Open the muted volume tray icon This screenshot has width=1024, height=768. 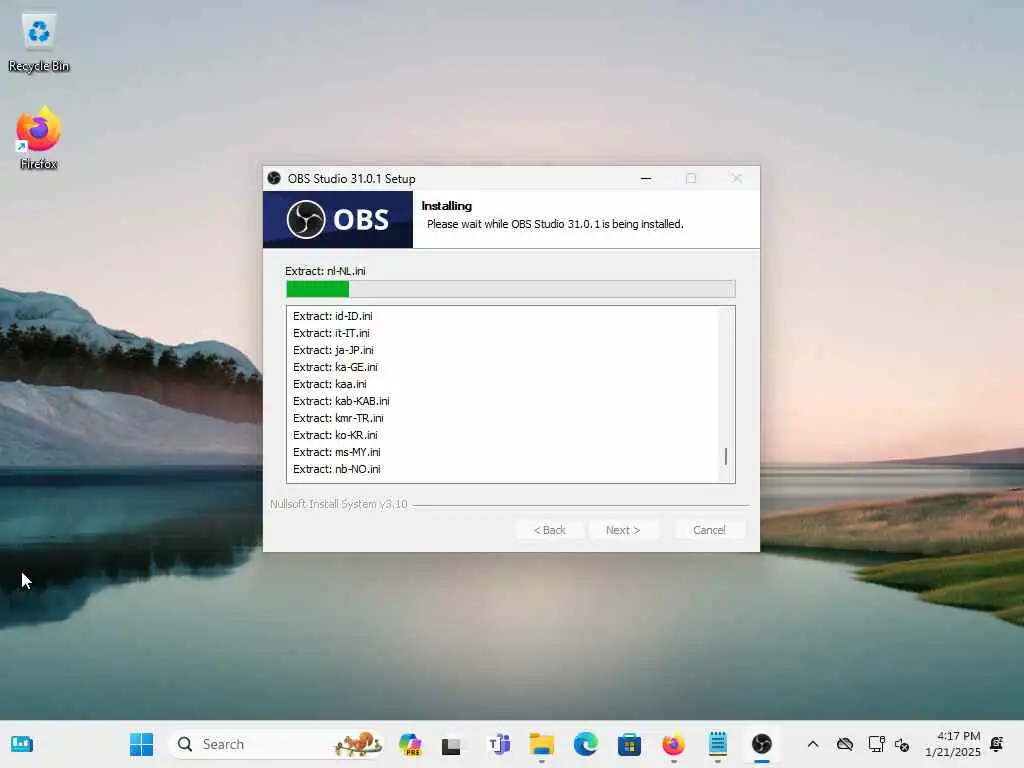[902, 744]
